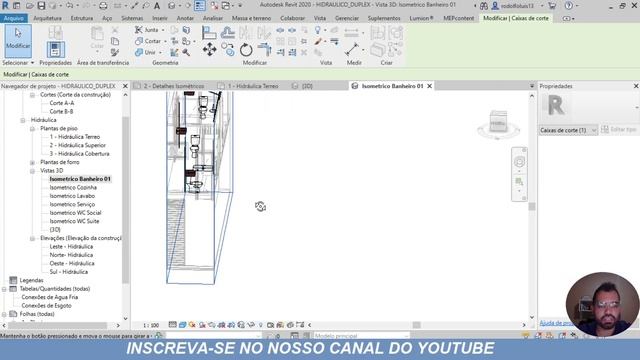Viewport: 640px width, 360px height.
Task: Collapse the Plantas de piso node
Action: pyautogui.click(x=32, y=129)
